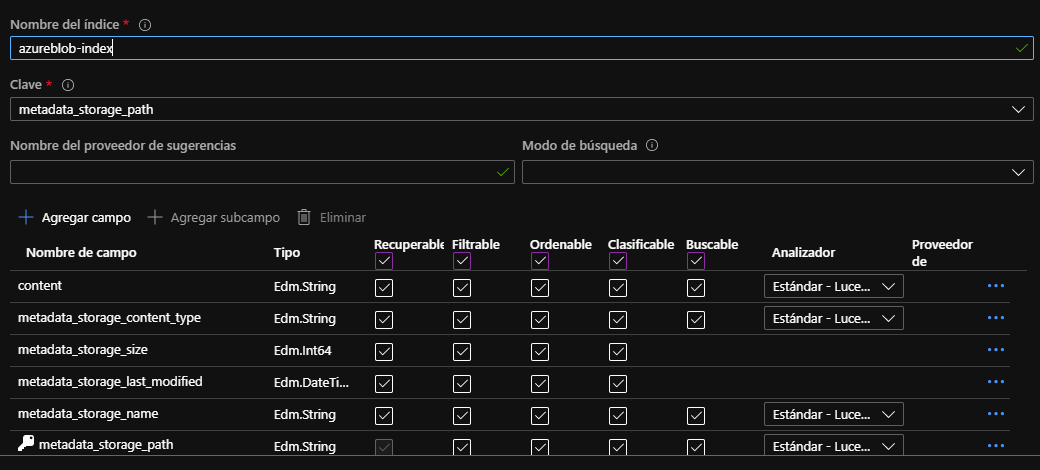Uncheck Recuperable for metadata_storage_size
This screenshot has height=470, width=1040.
pyautogui.click(x=384, y=351)
